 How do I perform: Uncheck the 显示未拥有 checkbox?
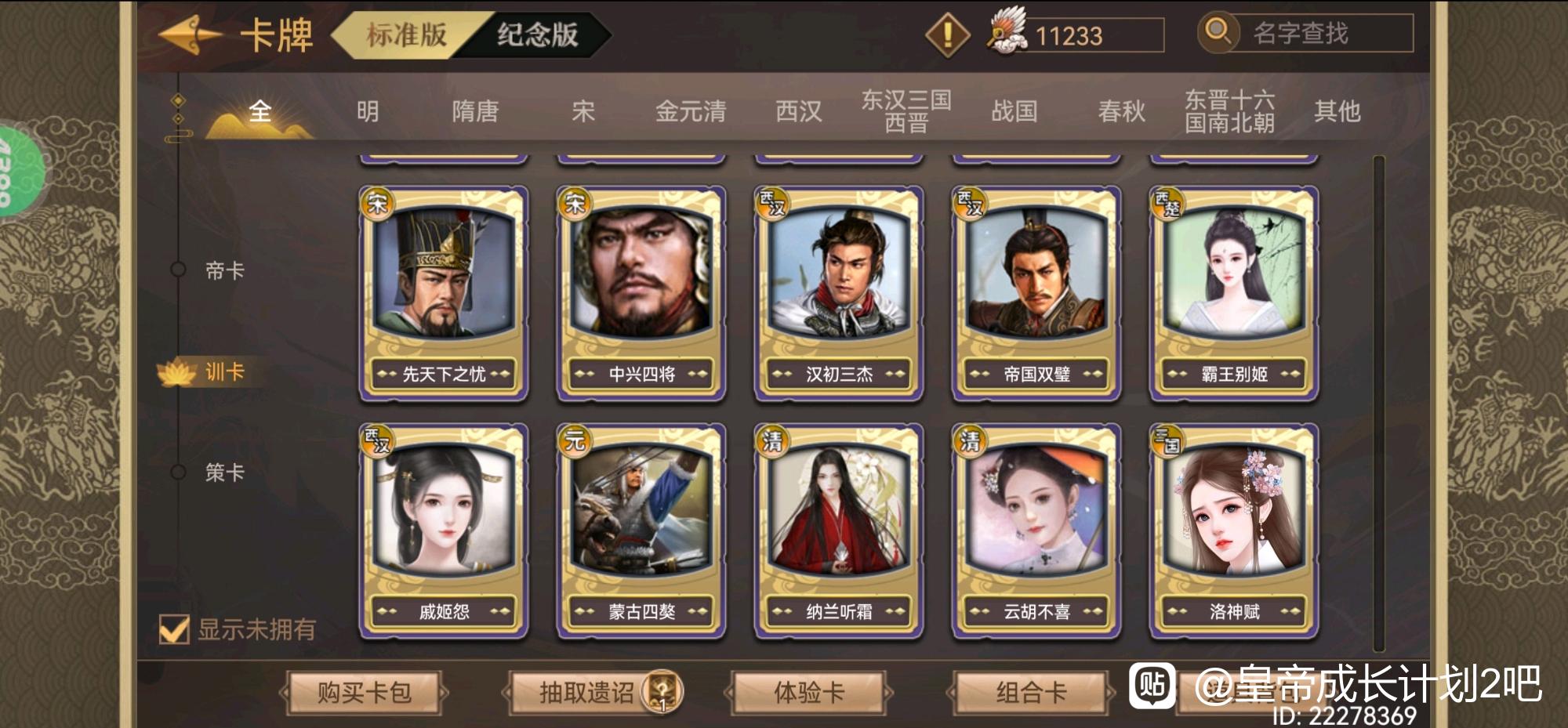(x=174, y=628)
